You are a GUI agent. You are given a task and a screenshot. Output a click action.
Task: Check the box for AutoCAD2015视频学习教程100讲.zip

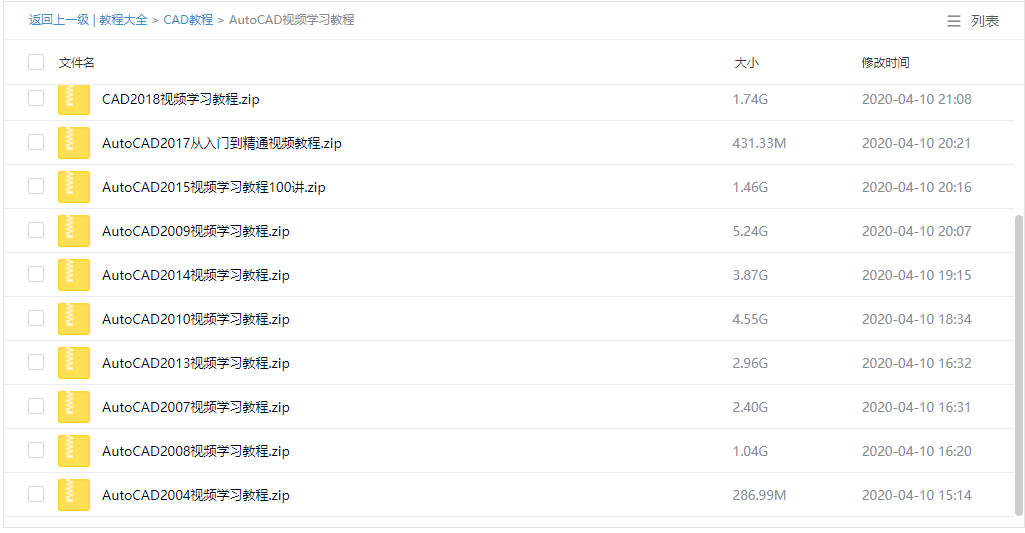tap(36, 186)
